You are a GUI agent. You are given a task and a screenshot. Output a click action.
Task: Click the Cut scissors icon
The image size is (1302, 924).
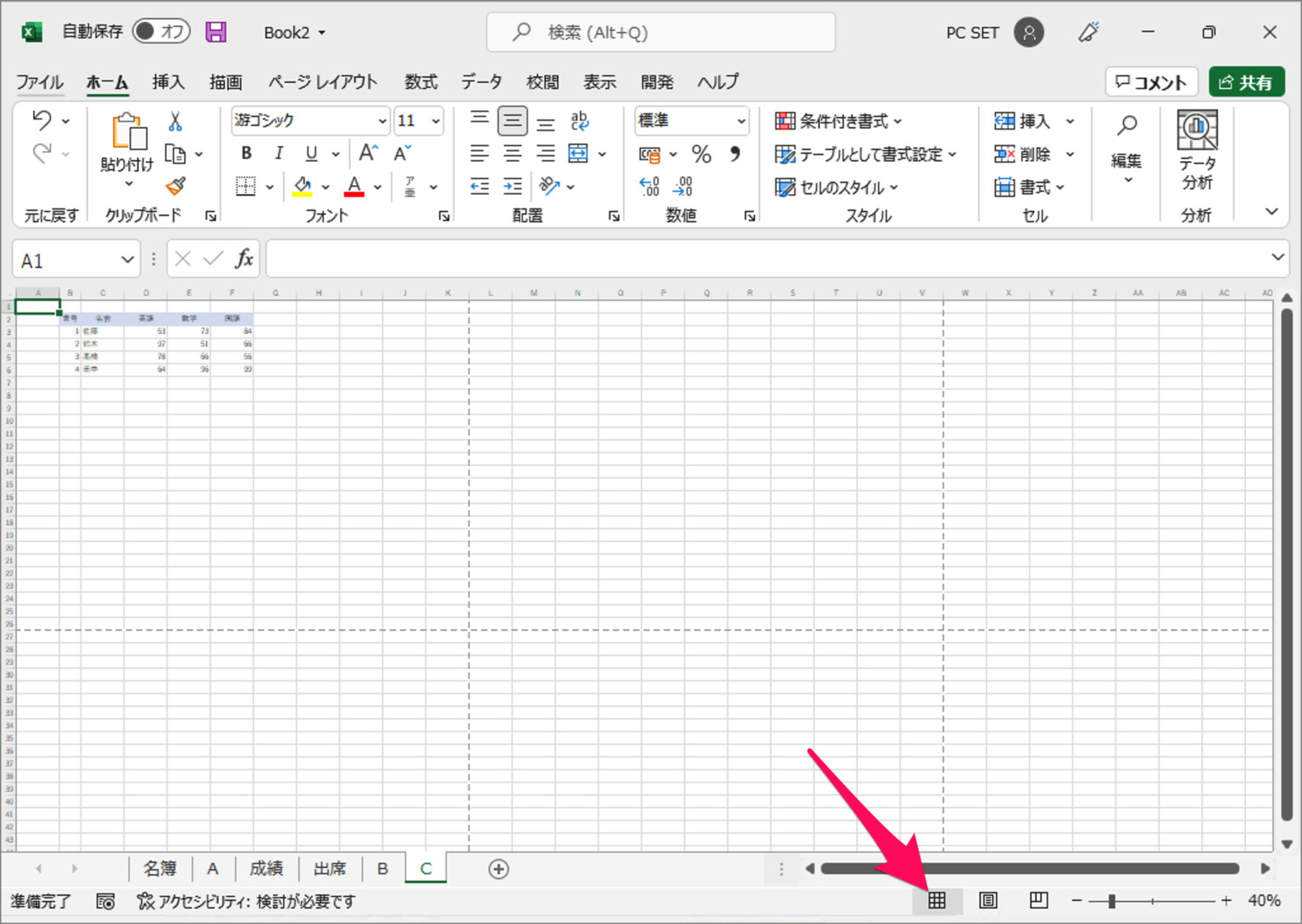175,121
